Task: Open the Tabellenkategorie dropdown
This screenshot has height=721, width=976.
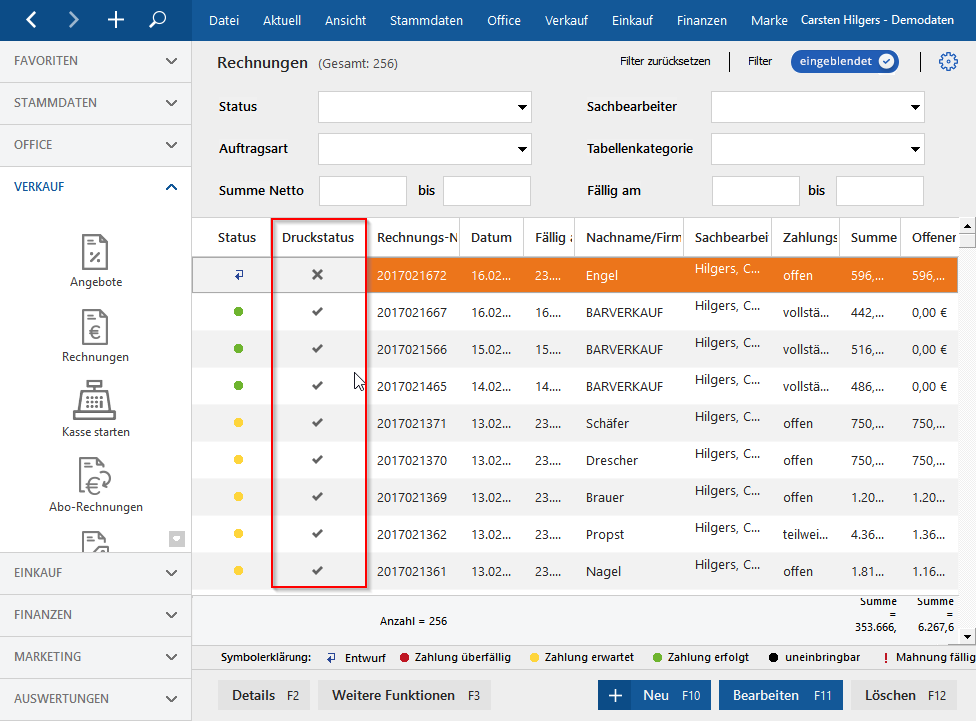Action: pyautogui.click(x=817, y=149)
